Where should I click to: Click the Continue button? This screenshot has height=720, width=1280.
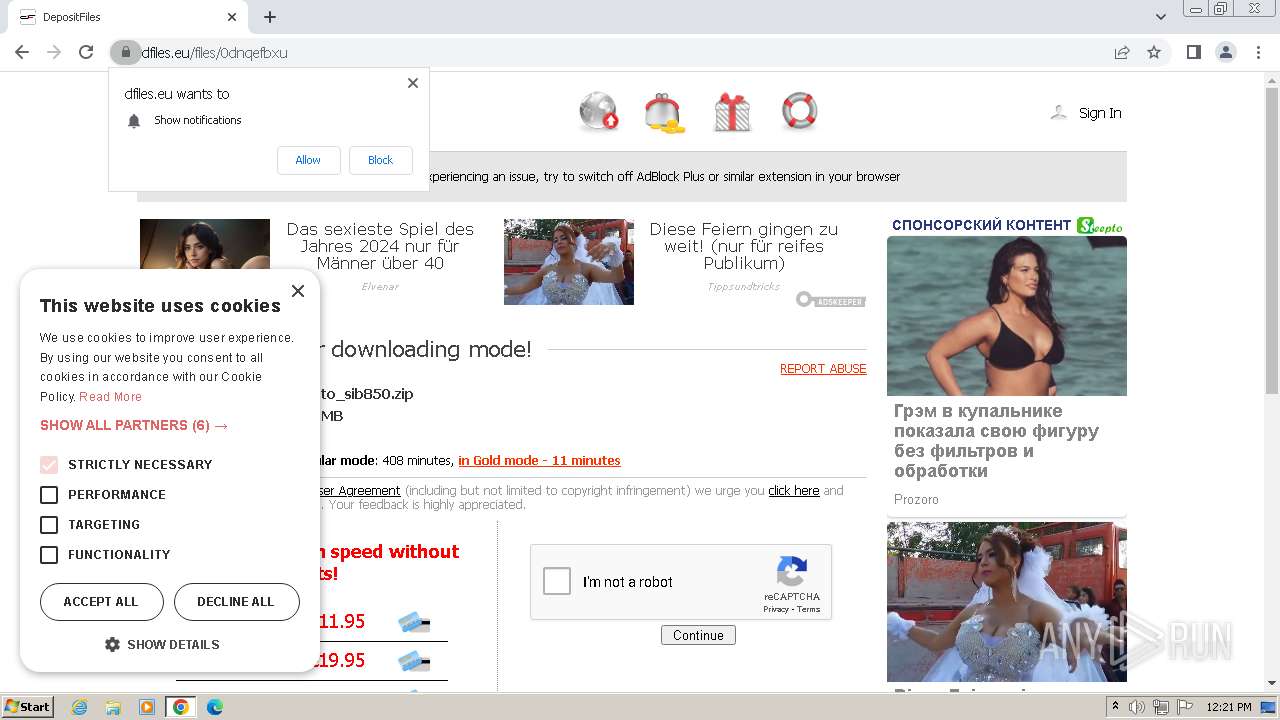(698, 635)
